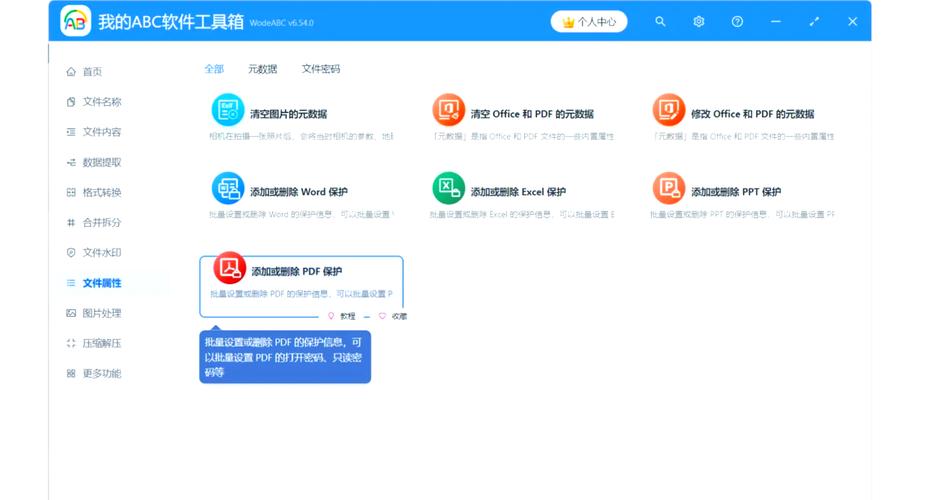The width and height of the screenshot is (928, 500).
Task: Click the 修改 Office 和 PDF 的元数据 icon
Action: coord(669,110)
